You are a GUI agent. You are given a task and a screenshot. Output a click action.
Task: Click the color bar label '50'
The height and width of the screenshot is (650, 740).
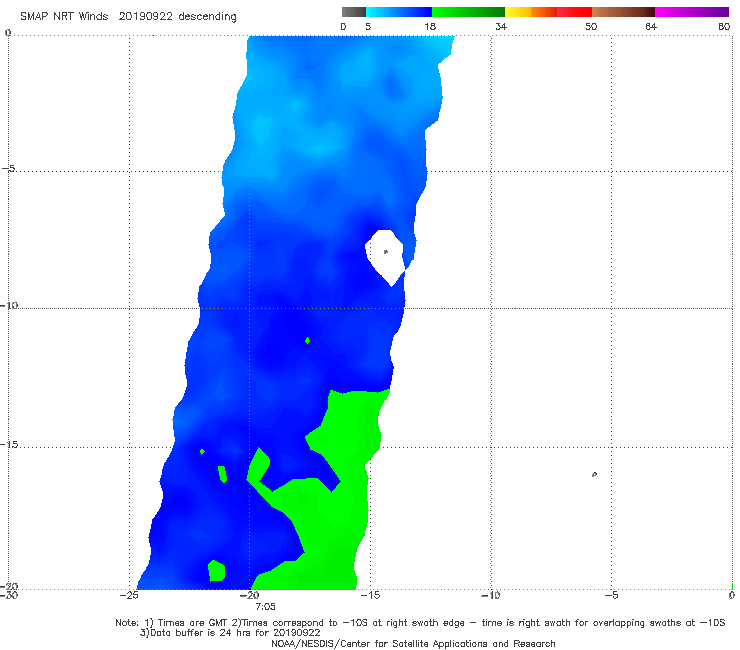591,26
